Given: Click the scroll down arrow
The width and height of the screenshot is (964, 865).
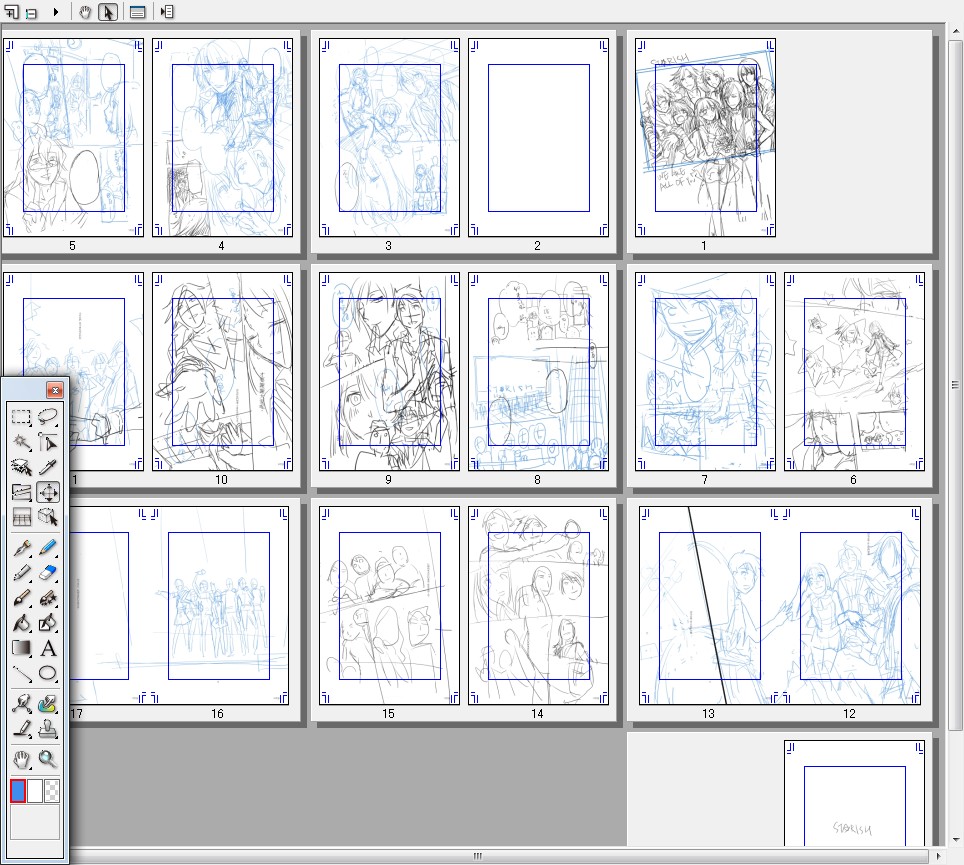Looking at the screenshot, I should [955, 840].
